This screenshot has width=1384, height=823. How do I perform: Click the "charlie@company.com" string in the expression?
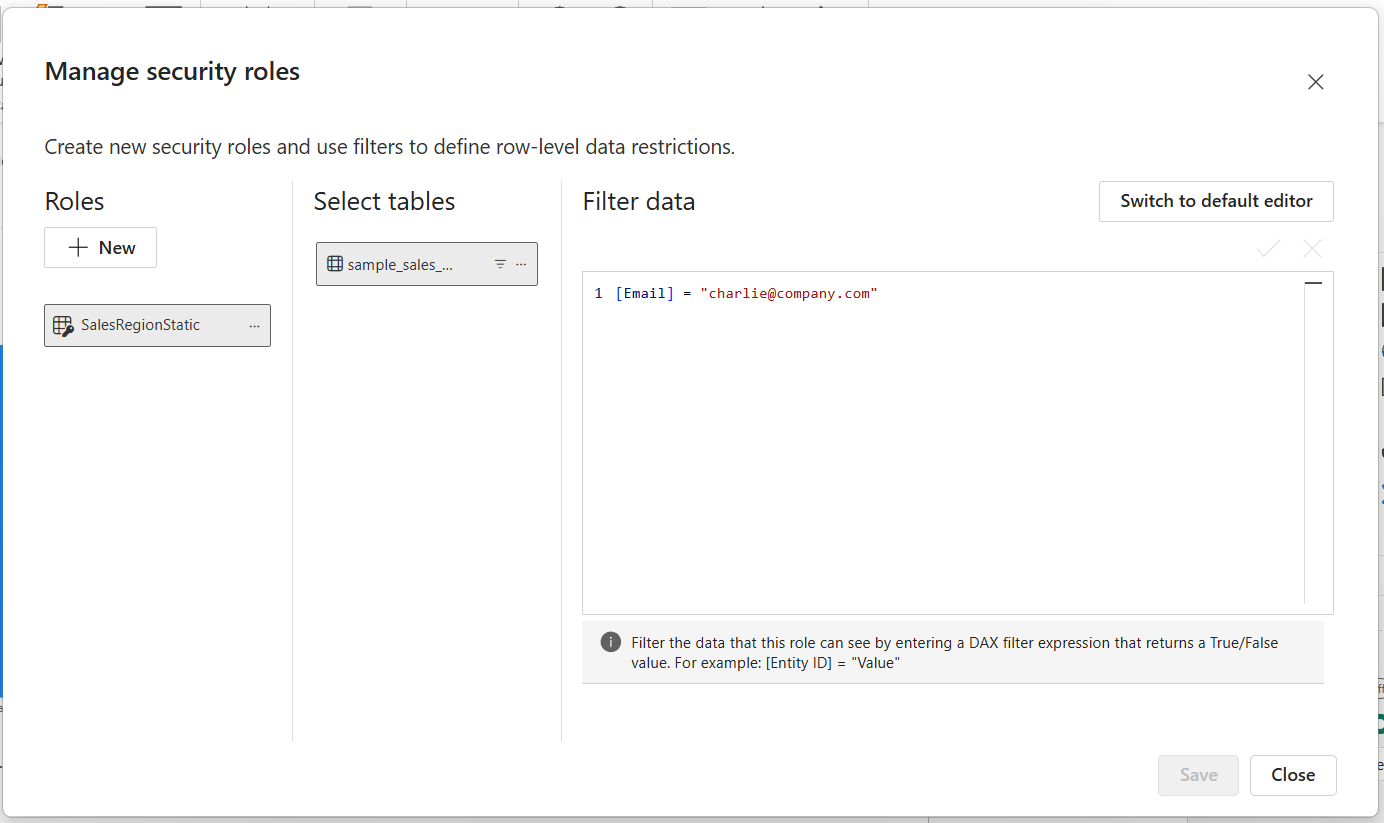[788, 293]
